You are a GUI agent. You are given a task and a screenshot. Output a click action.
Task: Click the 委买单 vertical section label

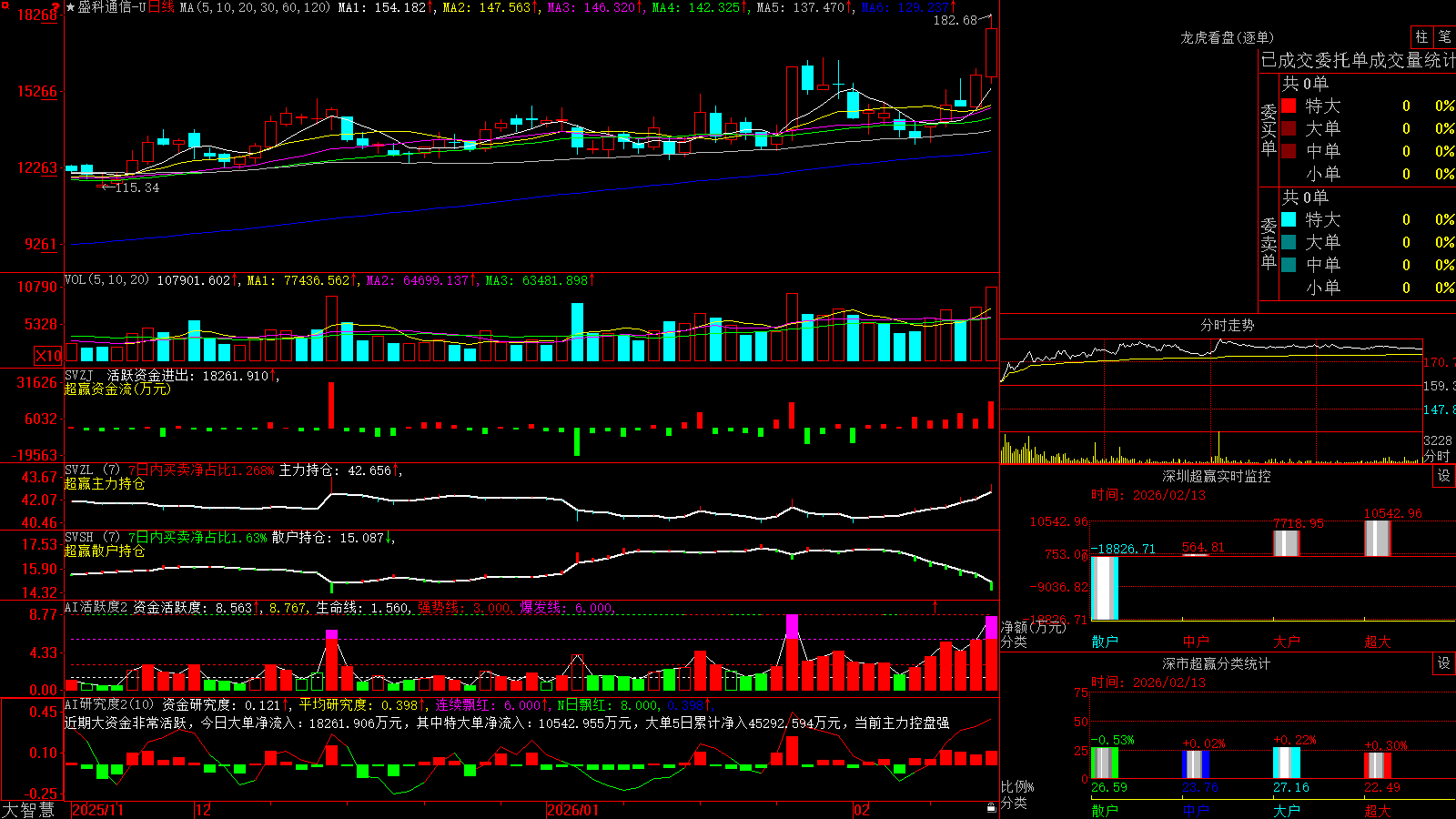pos(1269,129)
